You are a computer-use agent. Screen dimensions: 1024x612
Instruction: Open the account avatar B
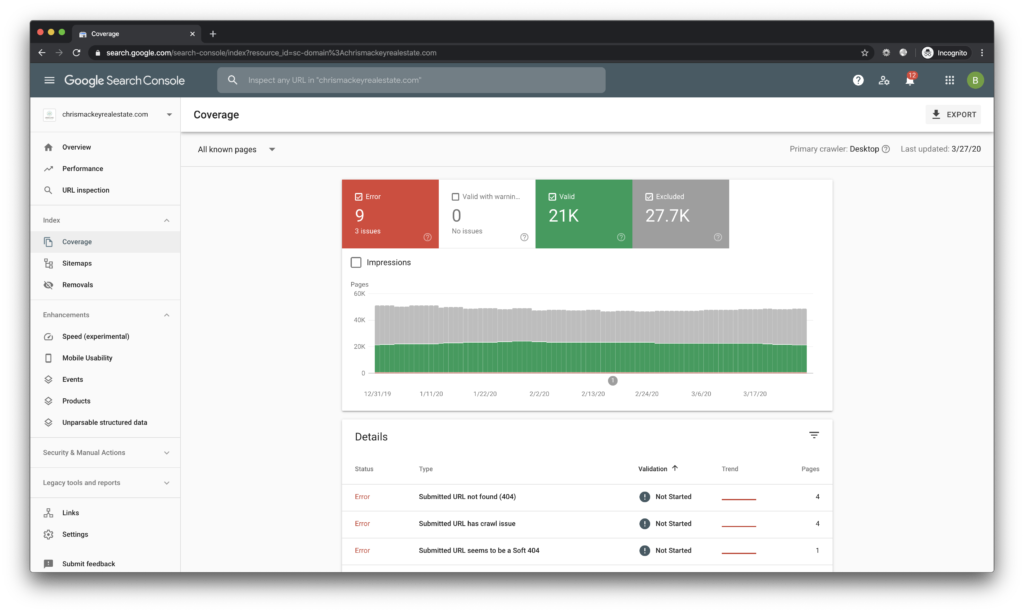click(x=975, y=80)
